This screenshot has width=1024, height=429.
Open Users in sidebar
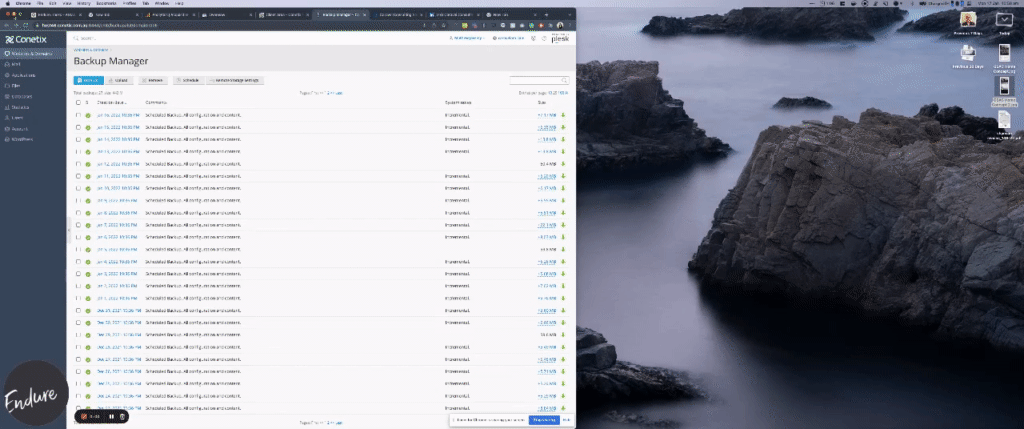coord(33,118)
